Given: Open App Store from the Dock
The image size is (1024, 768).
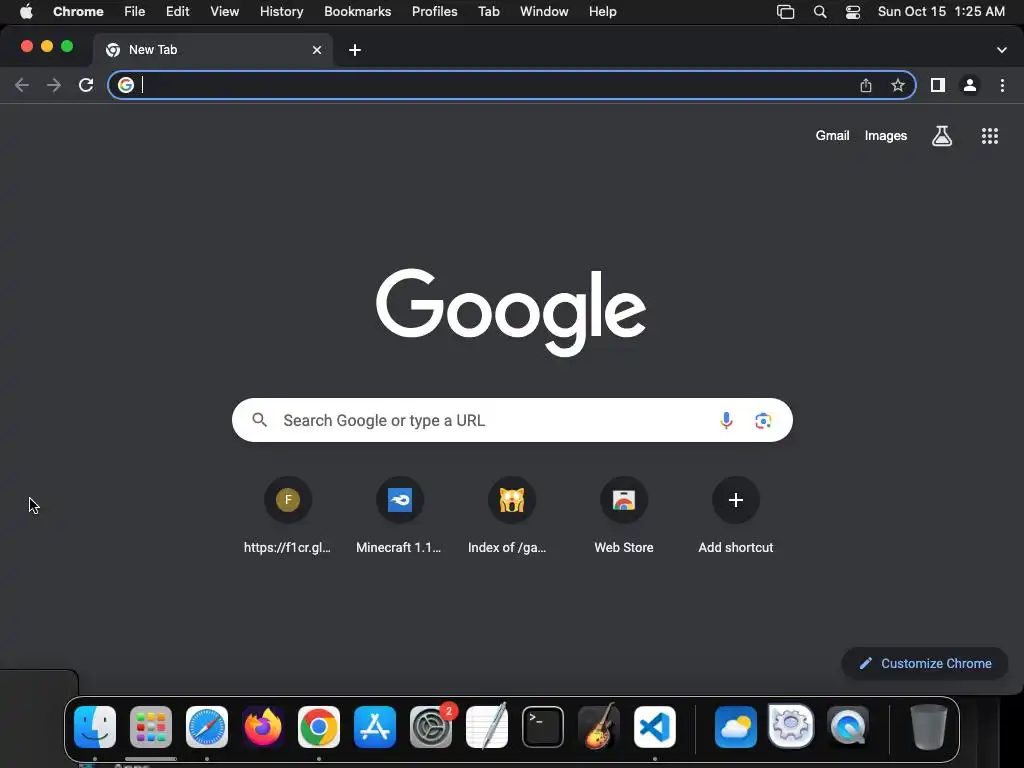Looking at the screenshot, I should pos(375,727).
